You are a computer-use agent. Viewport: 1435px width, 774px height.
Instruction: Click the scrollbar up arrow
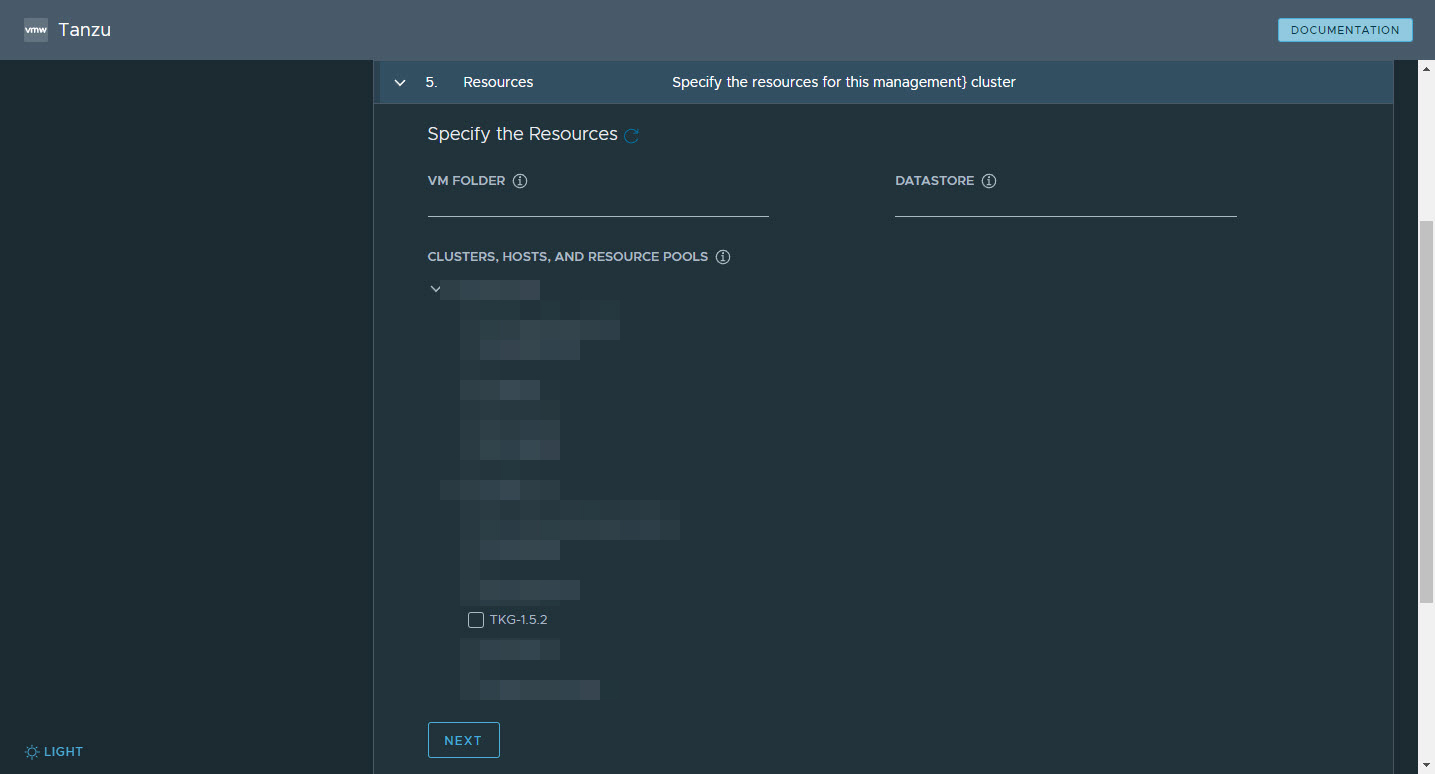pos(1427,68)
